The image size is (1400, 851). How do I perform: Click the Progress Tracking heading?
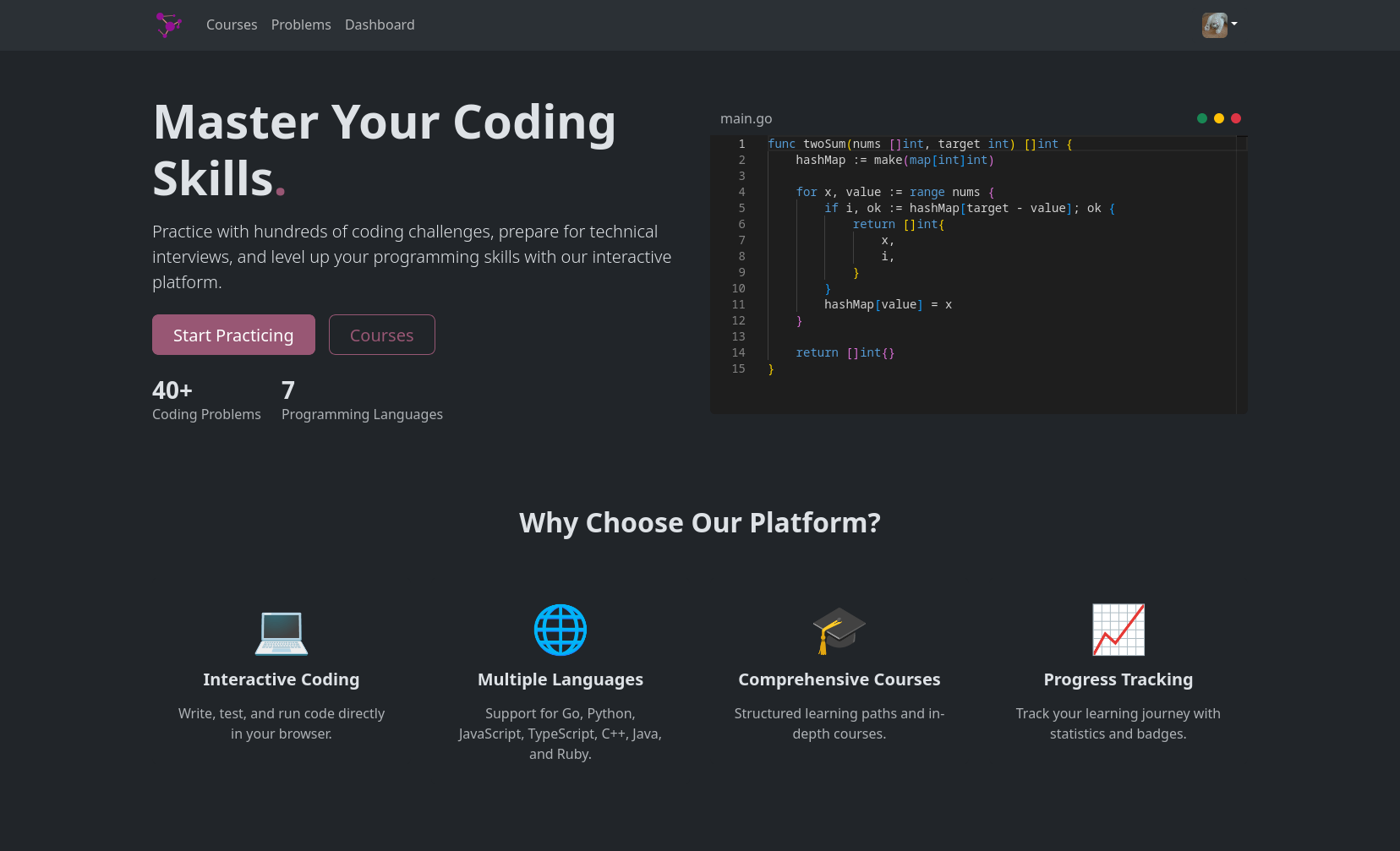click(1118, 679)
